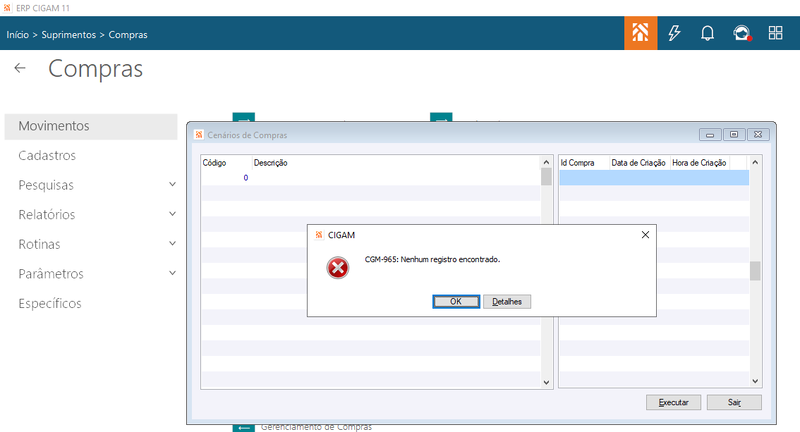Image resolution: width=800 pixels, height=432 pixels.
Task: Click the Id Compra column header
Action: [x=584, y=163]
